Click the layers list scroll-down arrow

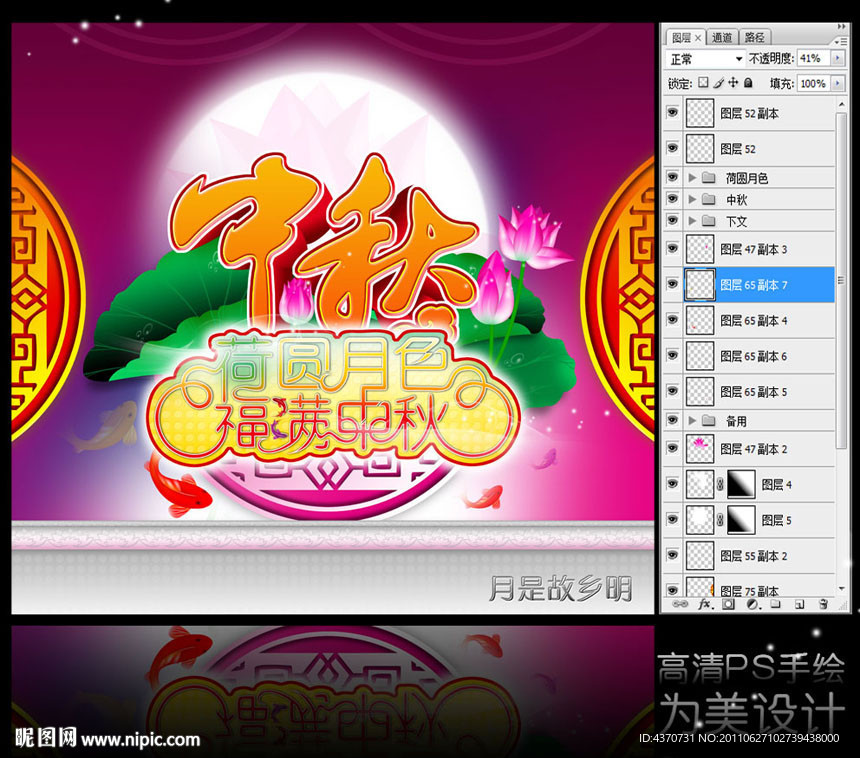tap(841, 589)
